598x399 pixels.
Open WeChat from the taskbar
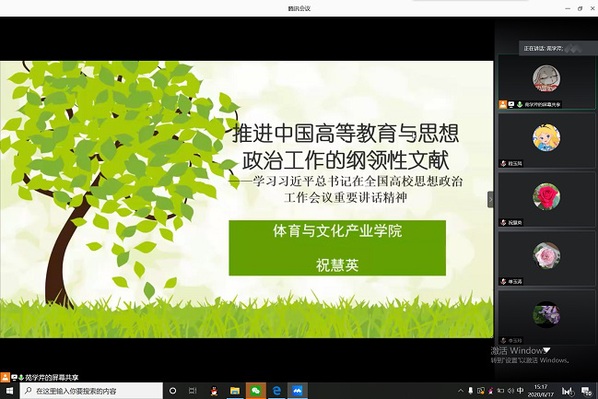[255, 391]
